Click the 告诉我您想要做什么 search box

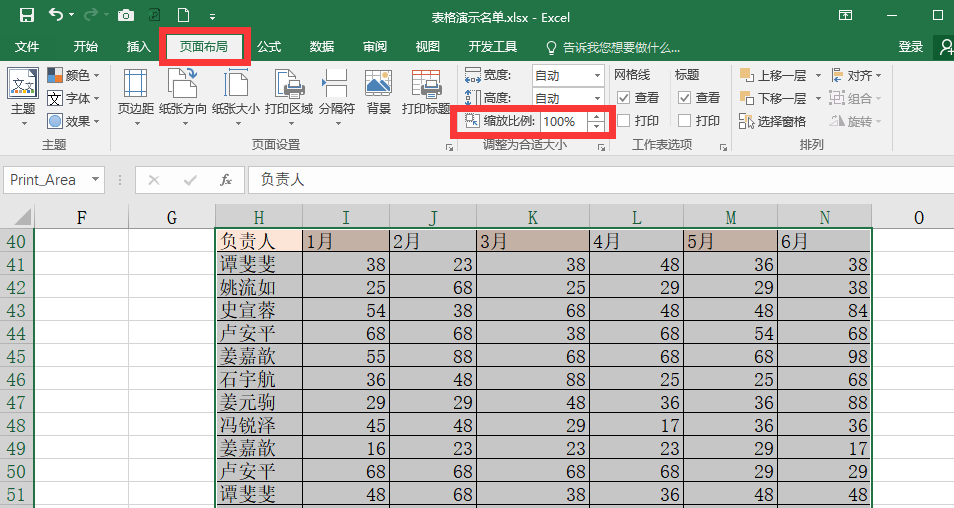click(613, 47)
